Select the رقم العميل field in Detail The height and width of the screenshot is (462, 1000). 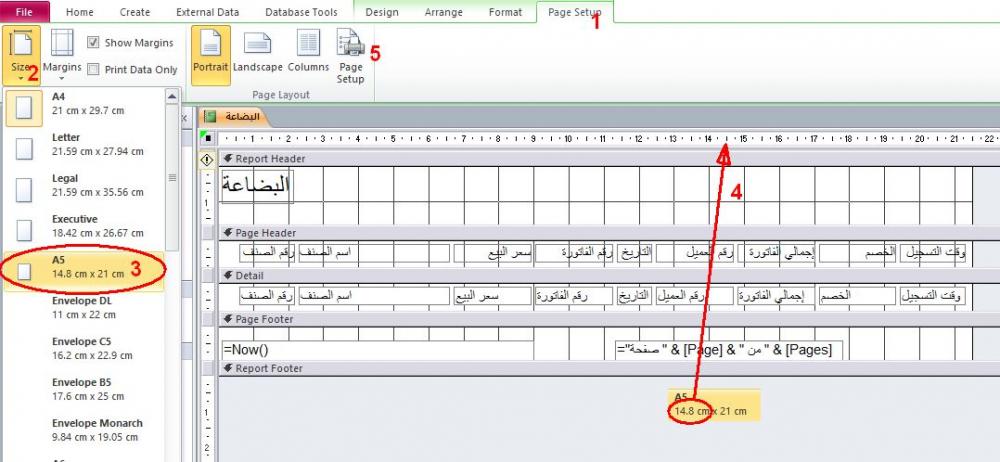[x=695, y=295]
